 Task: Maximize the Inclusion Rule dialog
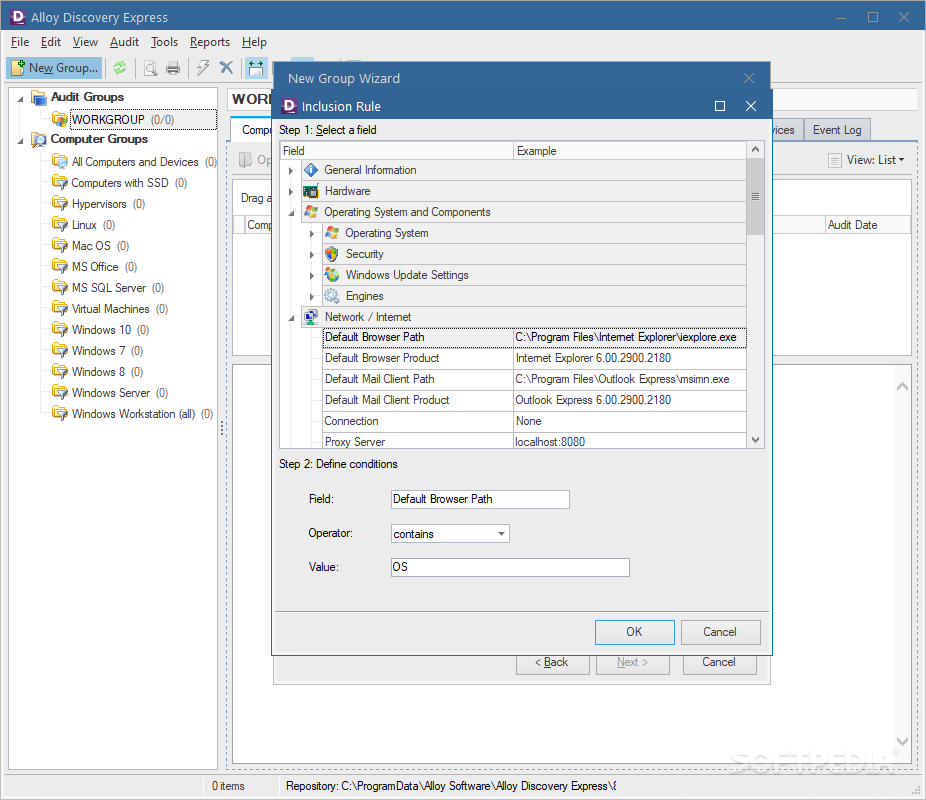(720, 106)
